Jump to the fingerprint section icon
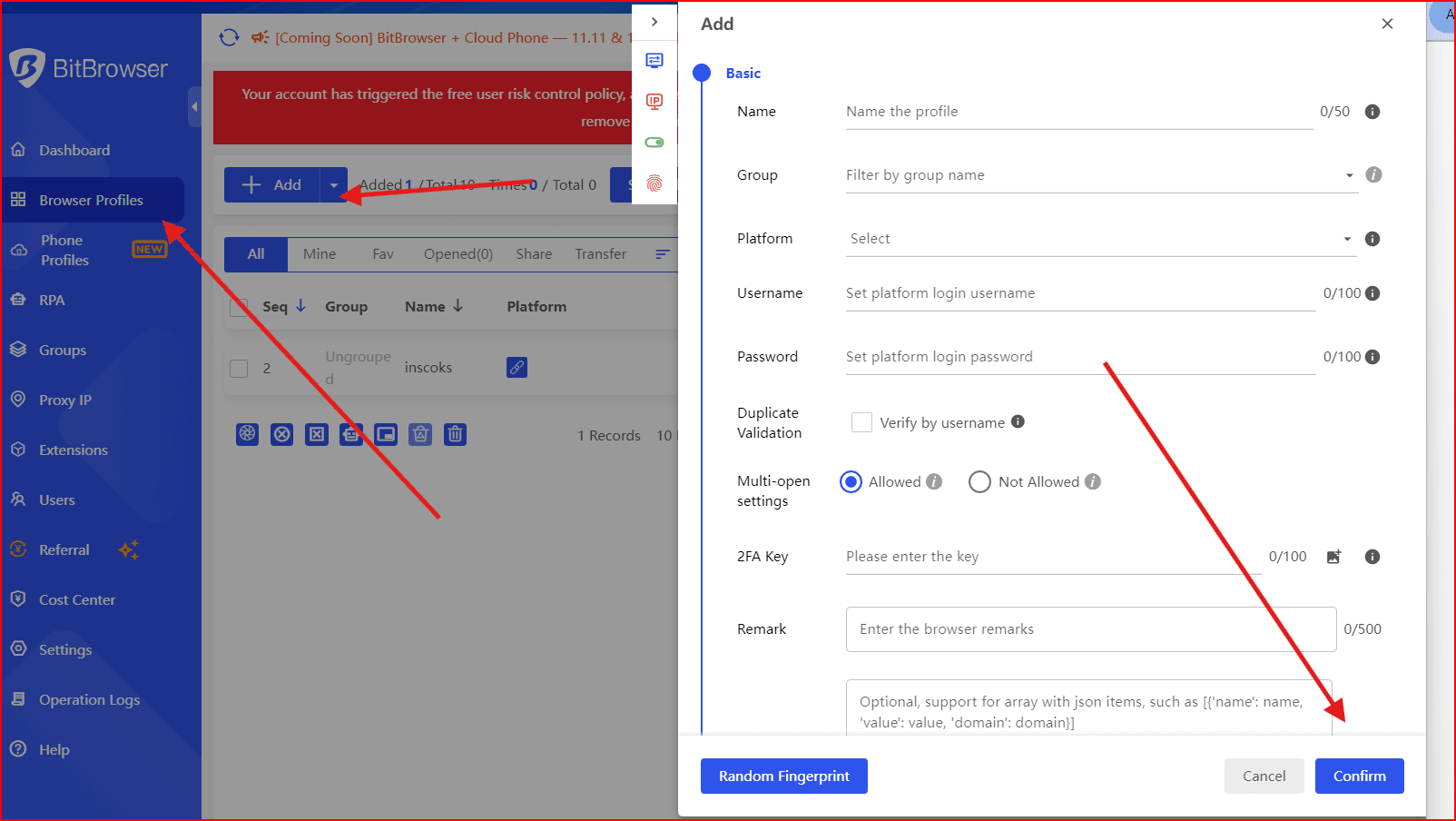The height and width of the screenshot is (821, 1456). click(x=654, y=183)
